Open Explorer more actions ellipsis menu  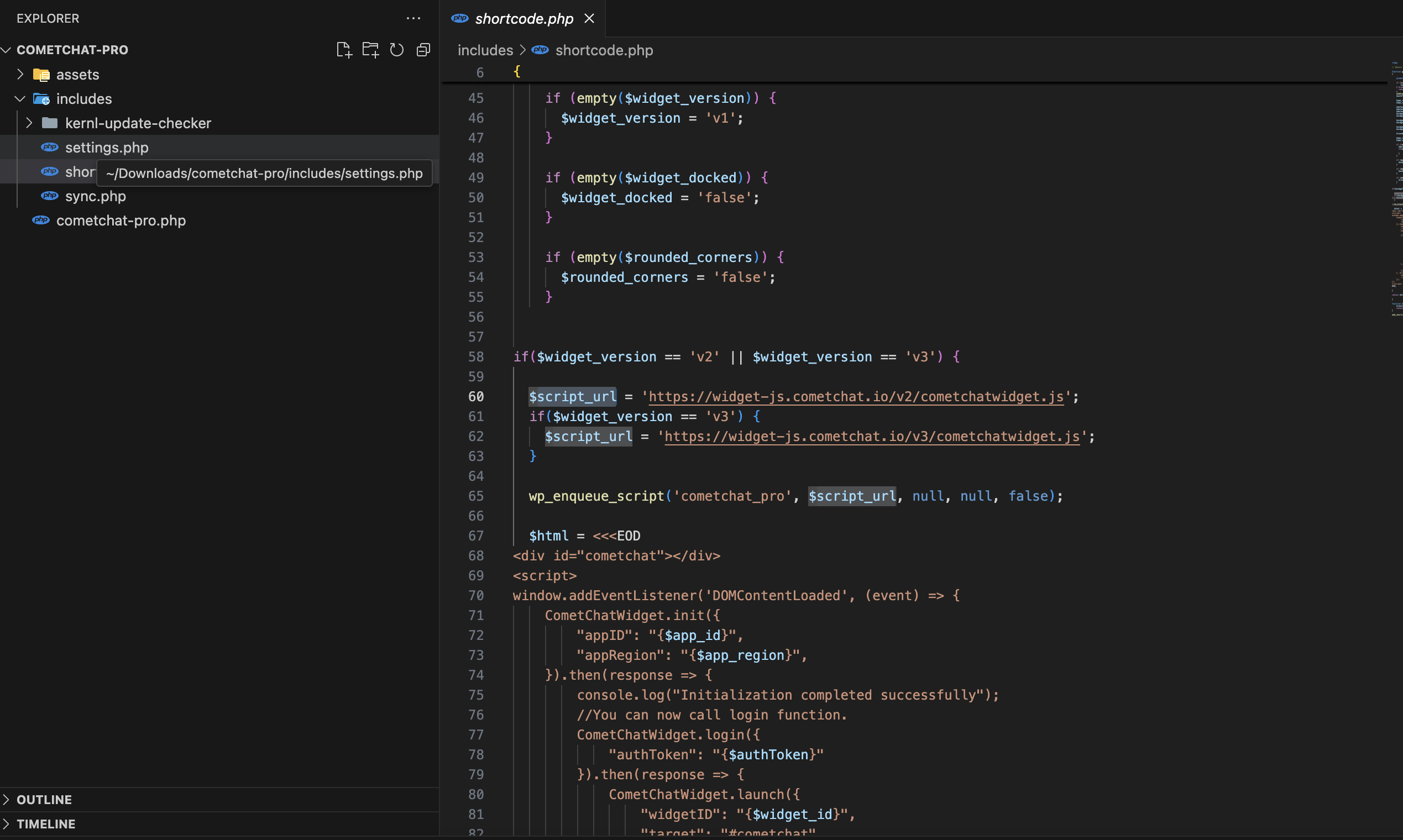[x=413, y=18]
